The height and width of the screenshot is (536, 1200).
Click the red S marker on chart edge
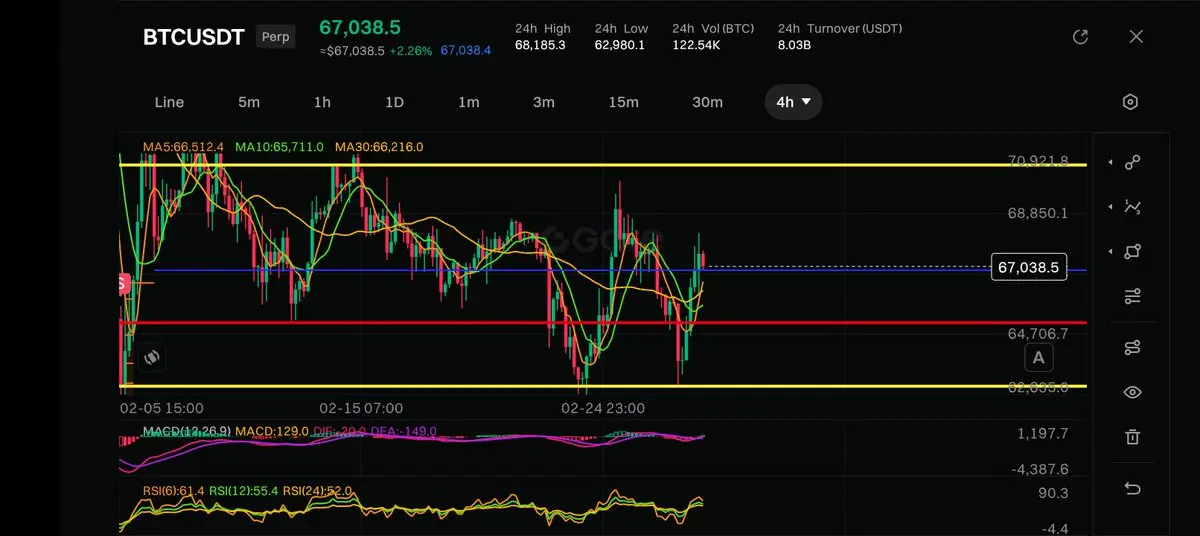pos(123,283)
